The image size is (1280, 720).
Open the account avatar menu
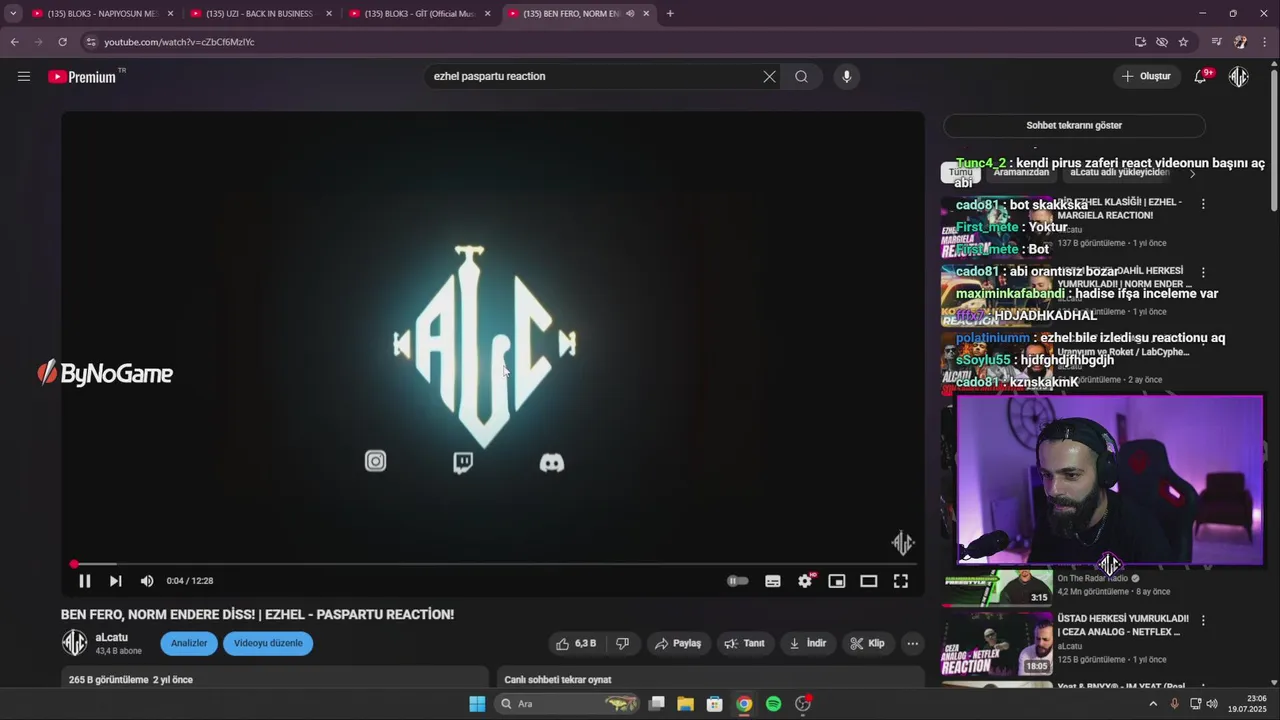1239,76
